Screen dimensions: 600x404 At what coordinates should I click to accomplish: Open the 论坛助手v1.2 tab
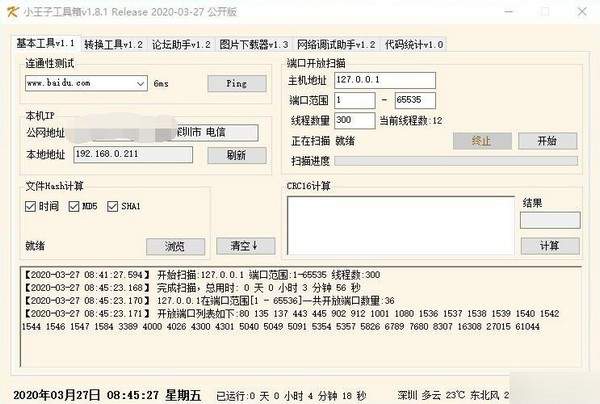point(181,45)
